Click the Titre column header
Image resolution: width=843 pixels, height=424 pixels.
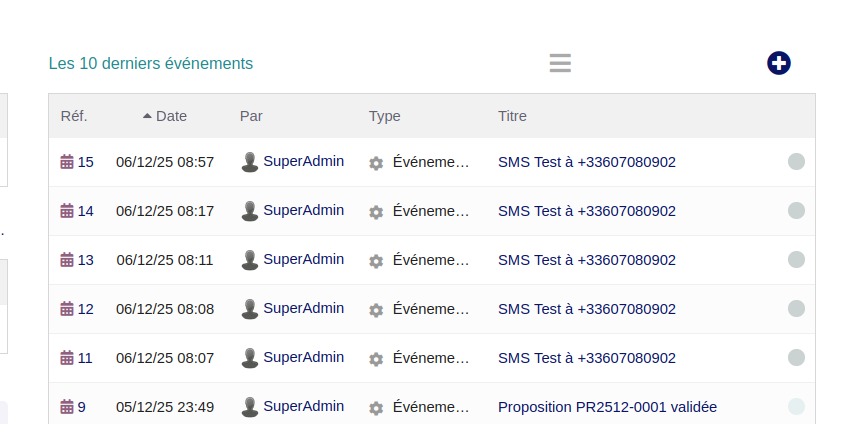(512, 116)
